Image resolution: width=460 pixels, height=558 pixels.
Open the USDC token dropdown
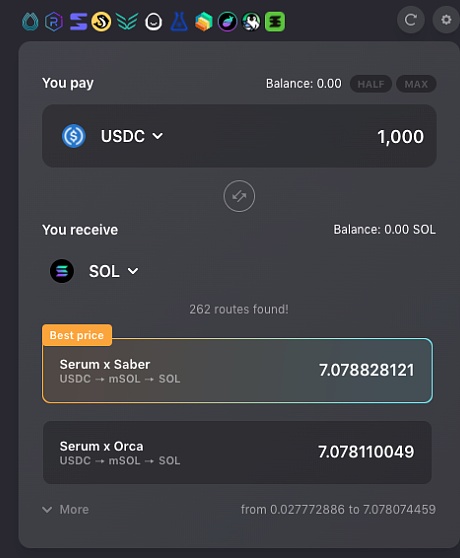coord(132,136)
